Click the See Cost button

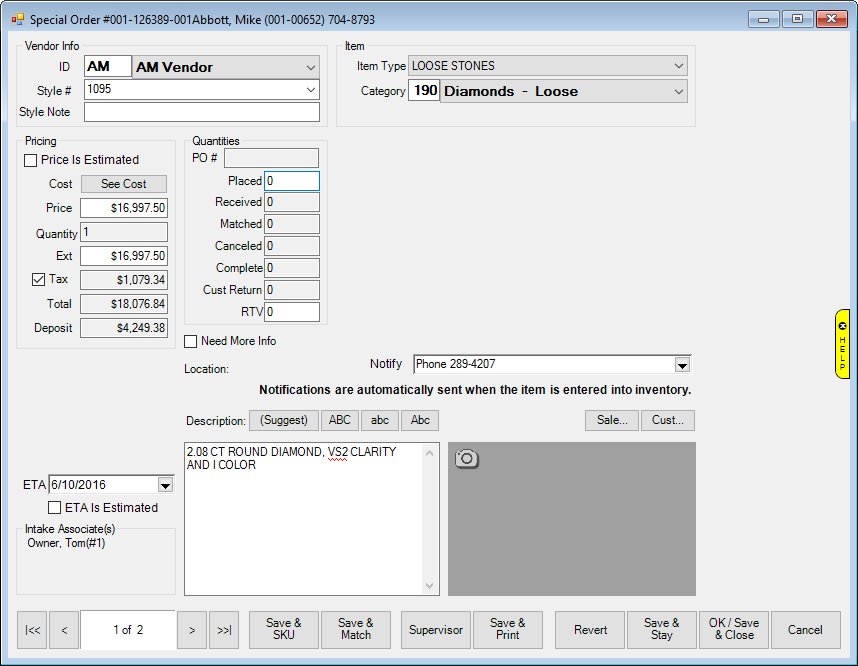click(x=124, y=184)
